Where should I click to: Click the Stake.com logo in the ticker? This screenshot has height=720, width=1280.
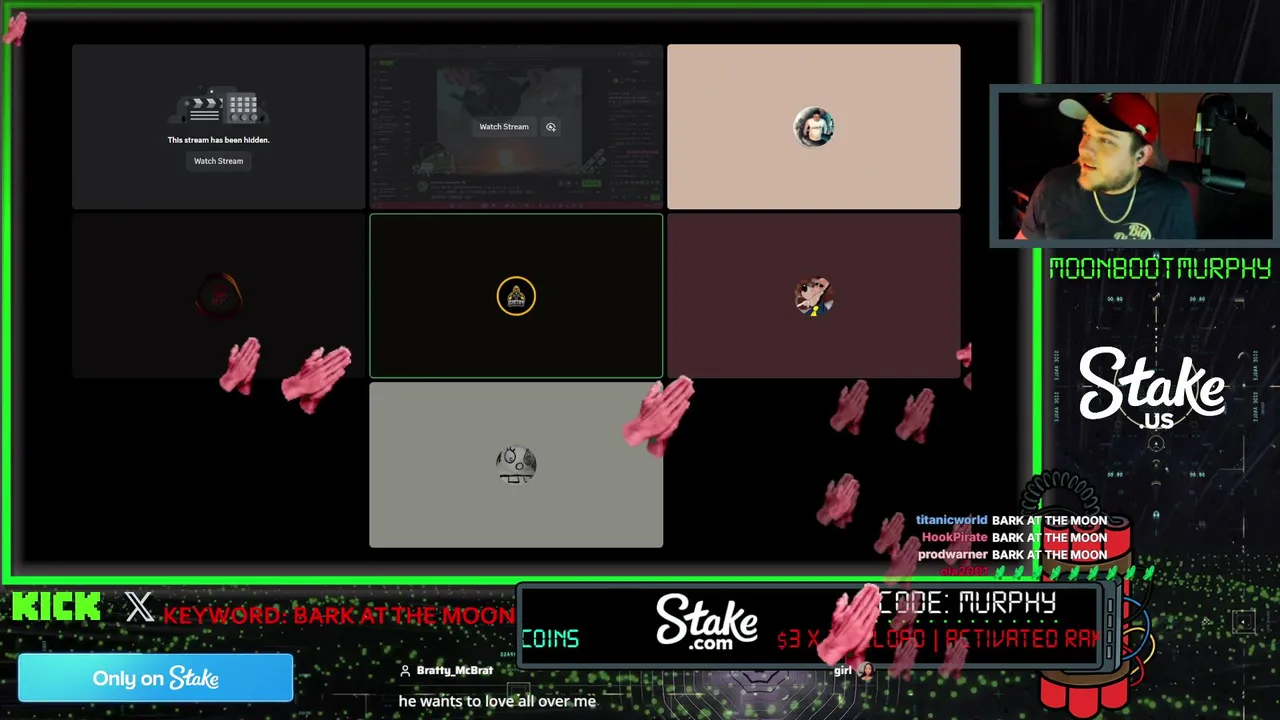click(x=707, y=622)
